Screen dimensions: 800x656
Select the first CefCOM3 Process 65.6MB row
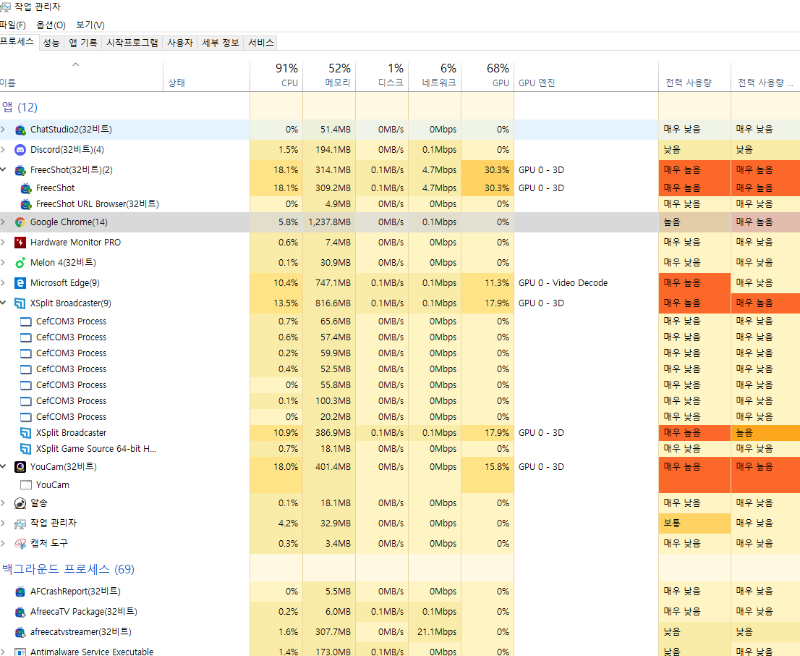click(400, 321)
